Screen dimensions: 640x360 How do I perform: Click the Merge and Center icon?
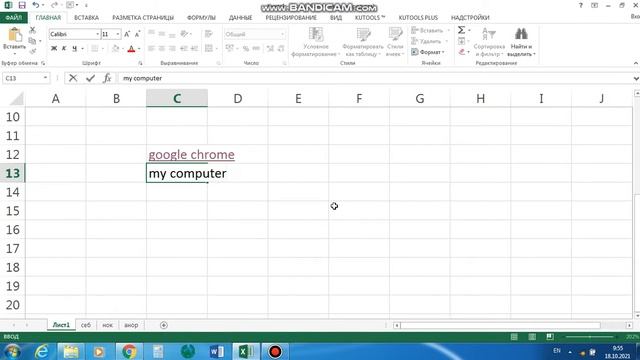(209, 49)
